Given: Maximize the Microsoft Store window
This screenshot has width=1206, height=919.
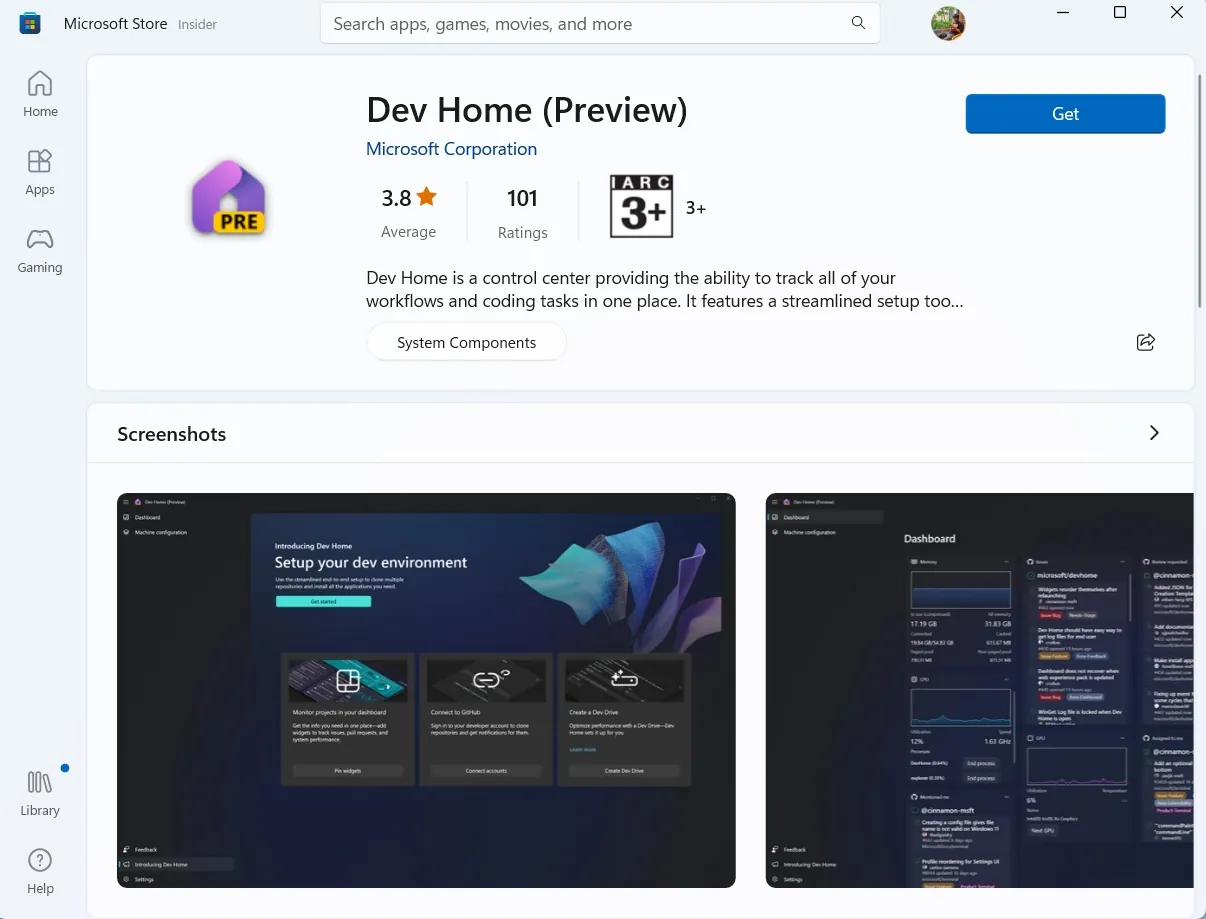Looking at the screenshot, I should [1120, 12].
